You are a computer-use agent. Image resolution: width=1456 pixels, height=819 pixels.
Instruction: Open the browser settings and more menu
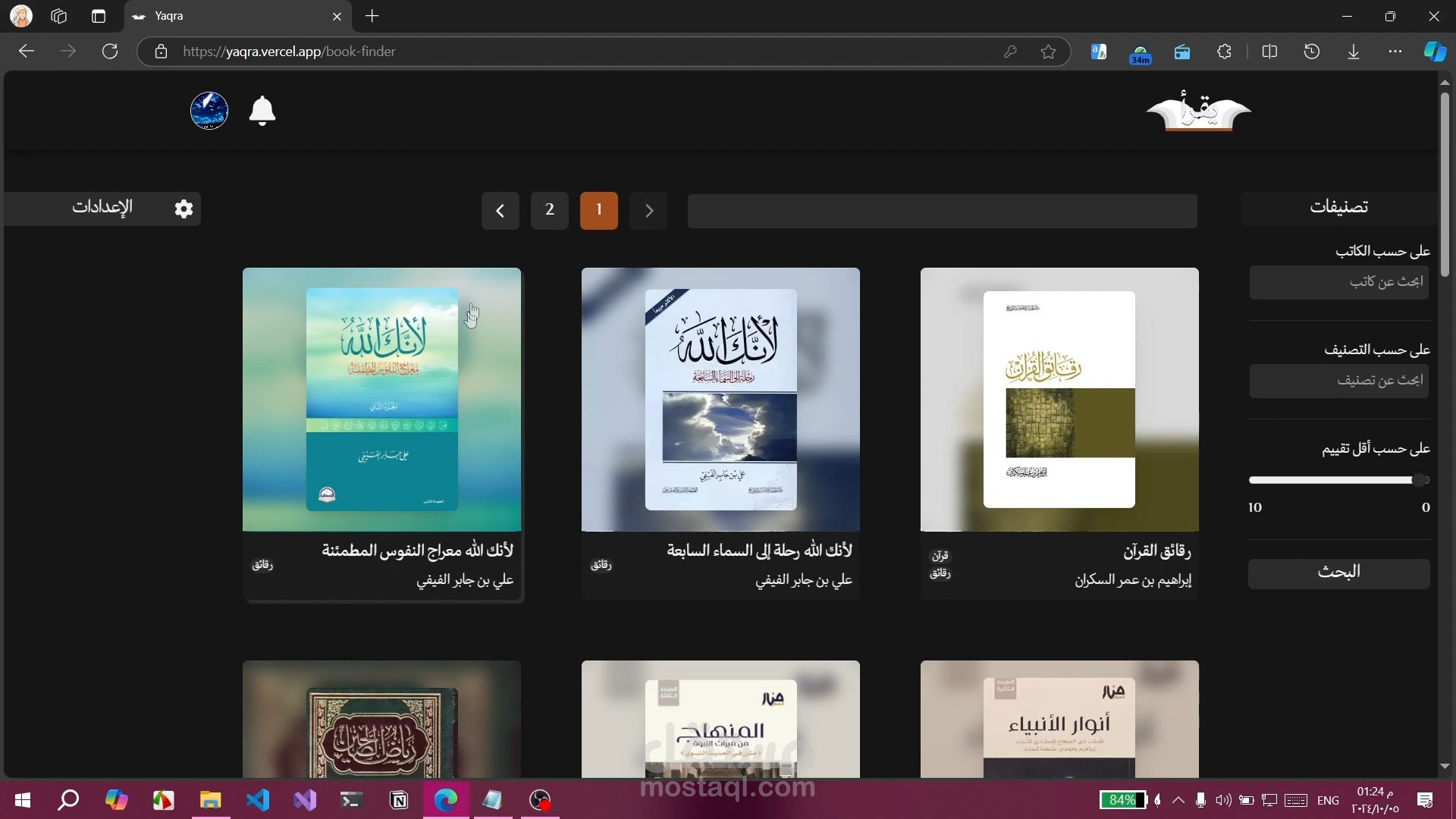(1395, 52)
